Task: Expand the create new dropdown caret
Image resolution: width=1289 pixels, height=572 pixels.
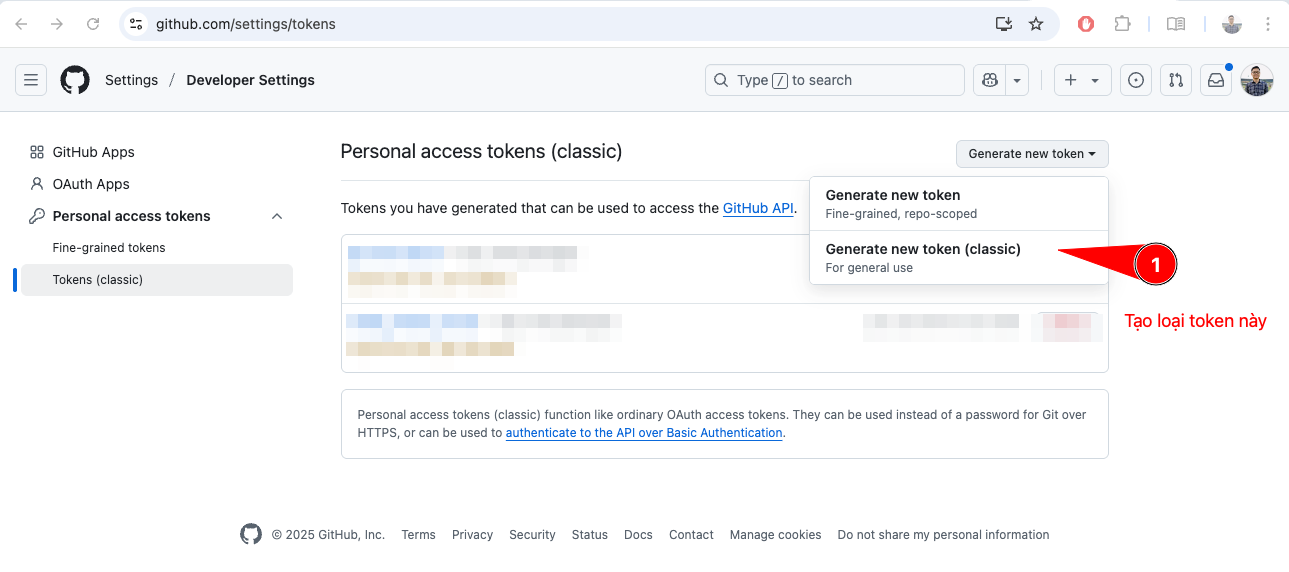Action: pos(1095,80)
